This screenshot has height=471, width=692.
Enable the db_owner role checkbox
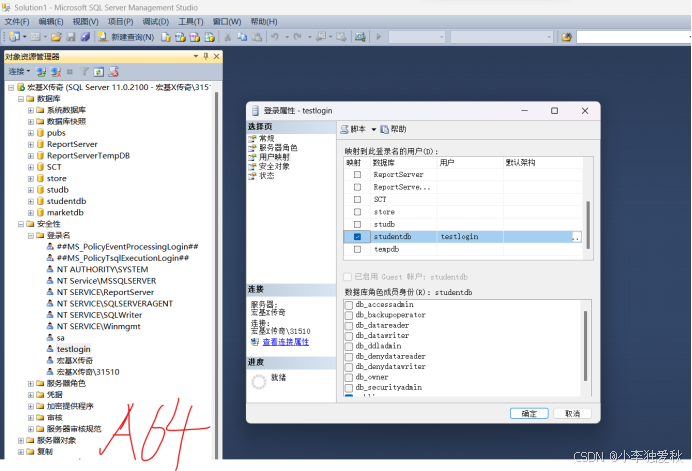pos(349,377)
